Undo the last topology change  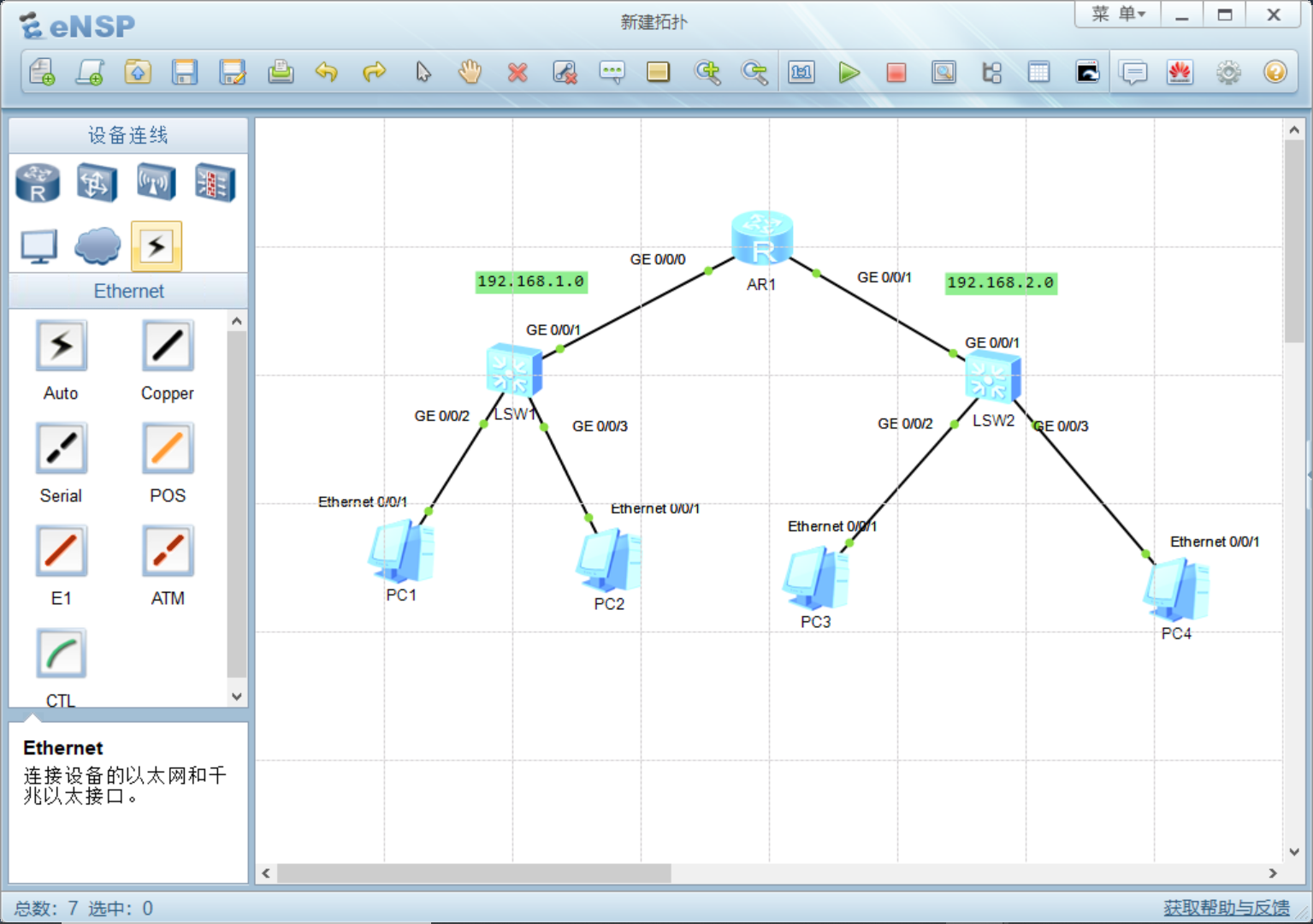pyautogui.click(x=326, y=73)
